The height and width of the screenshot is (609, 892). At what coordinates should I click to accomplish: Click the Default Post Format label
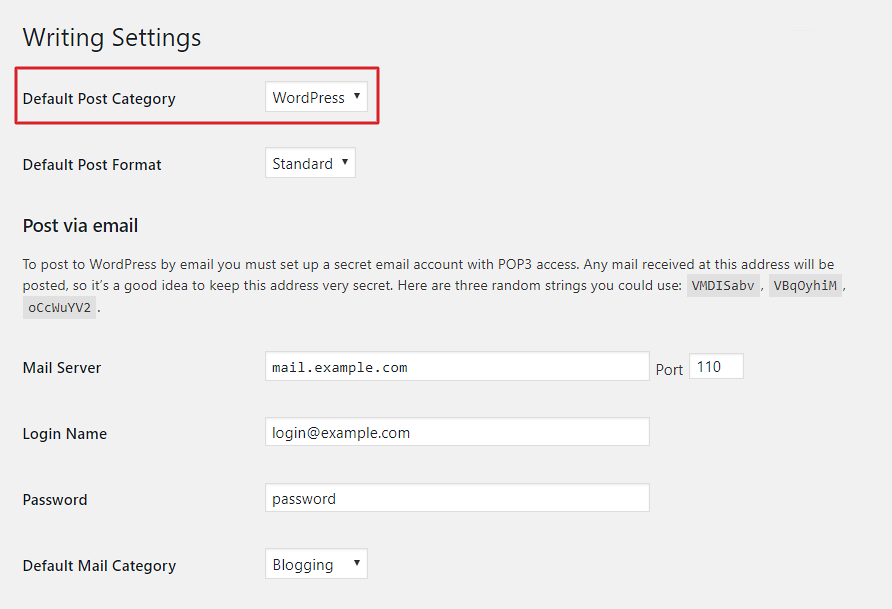pyautogui.click(x=92, y=165)
